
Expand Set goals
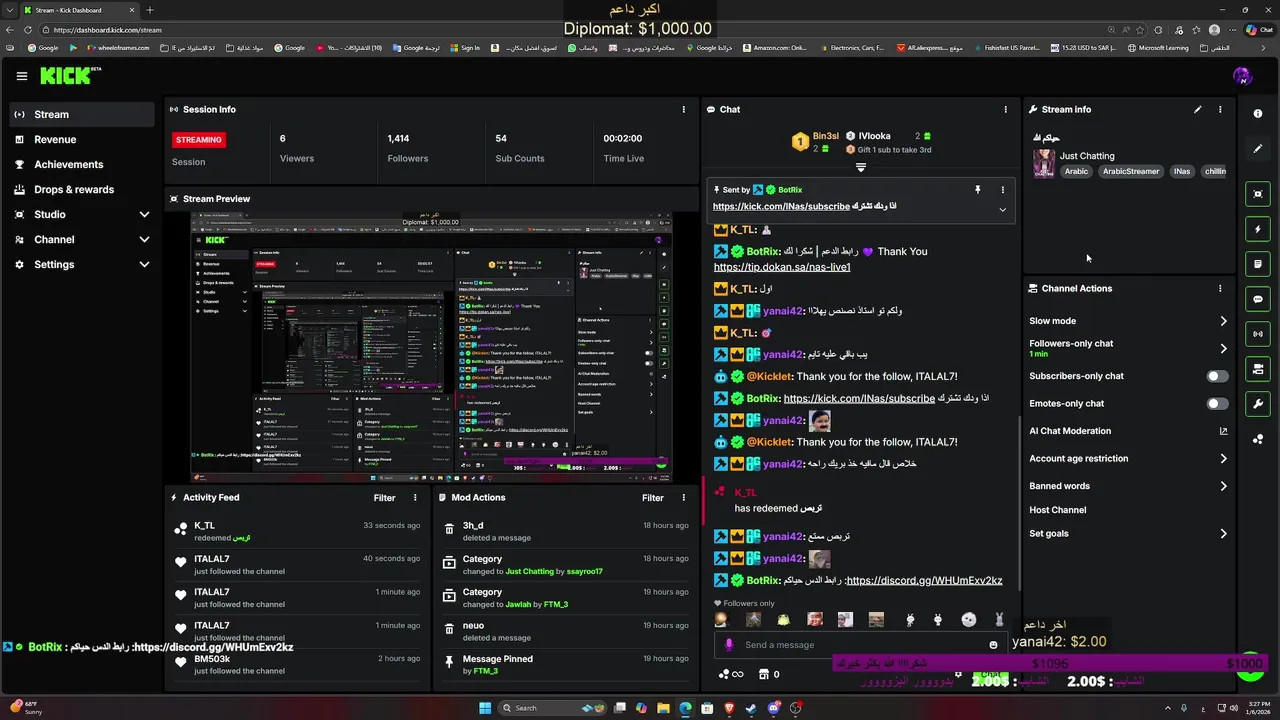coord(1223,533)
